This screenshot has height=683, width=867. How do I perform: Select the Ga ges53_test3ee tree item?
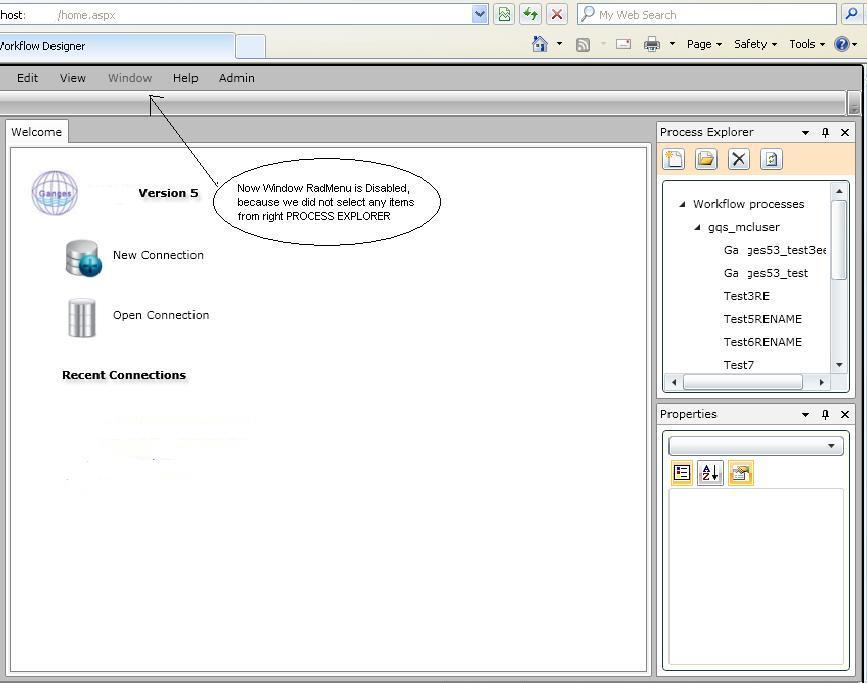[775, 250]
